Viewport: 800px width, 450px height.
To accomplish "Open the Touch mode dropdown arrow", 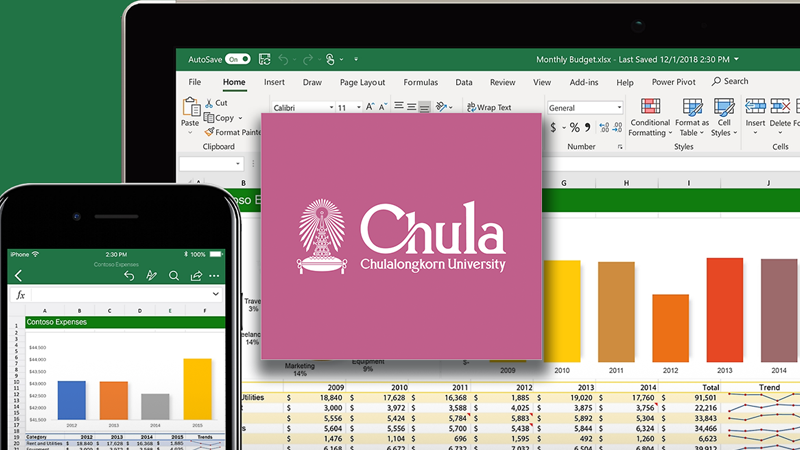I will click(341, 60).
